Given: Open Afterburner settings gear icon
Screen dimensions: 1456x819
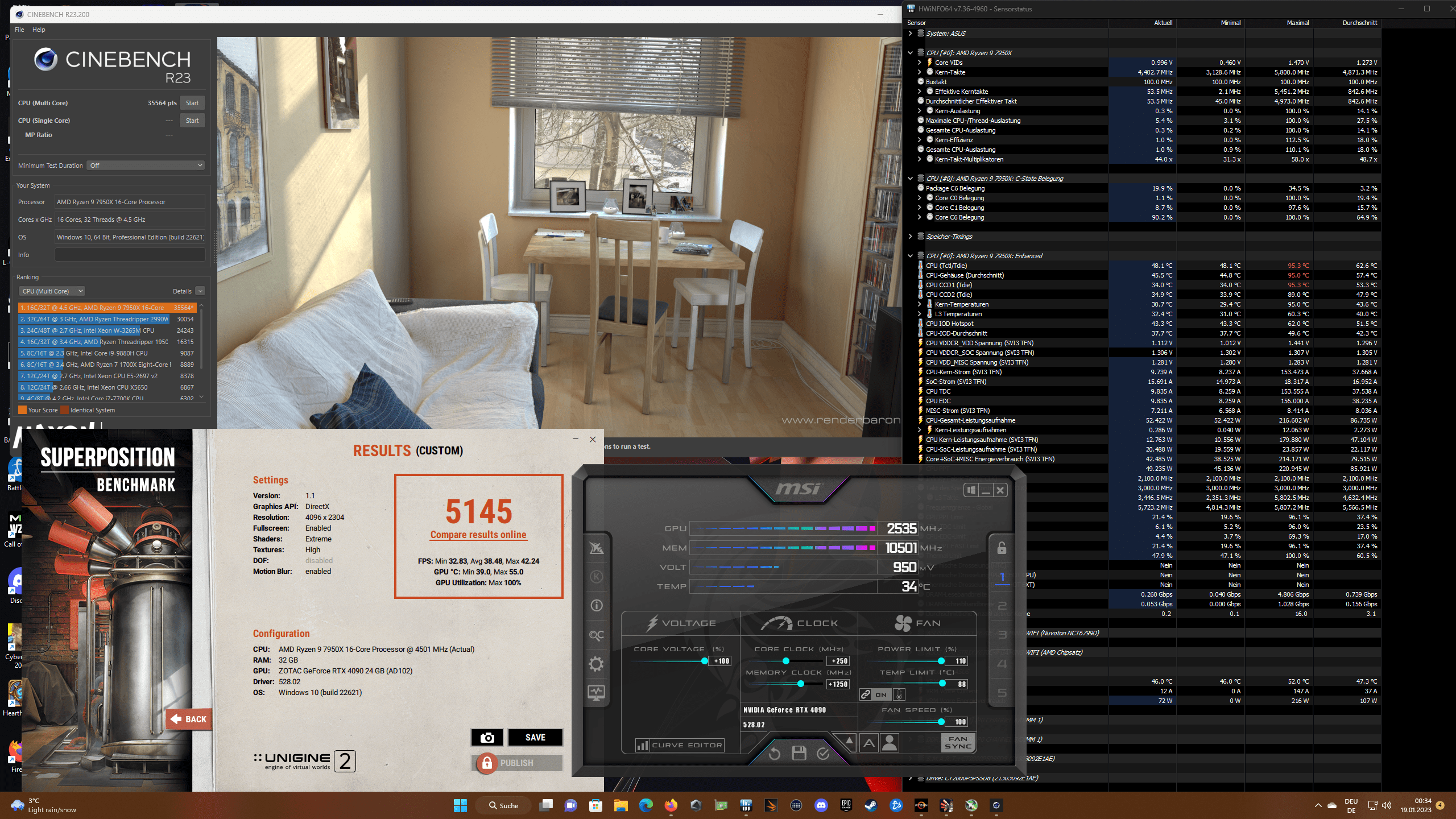Looking at the screenshot, I should tap(596, 664).
